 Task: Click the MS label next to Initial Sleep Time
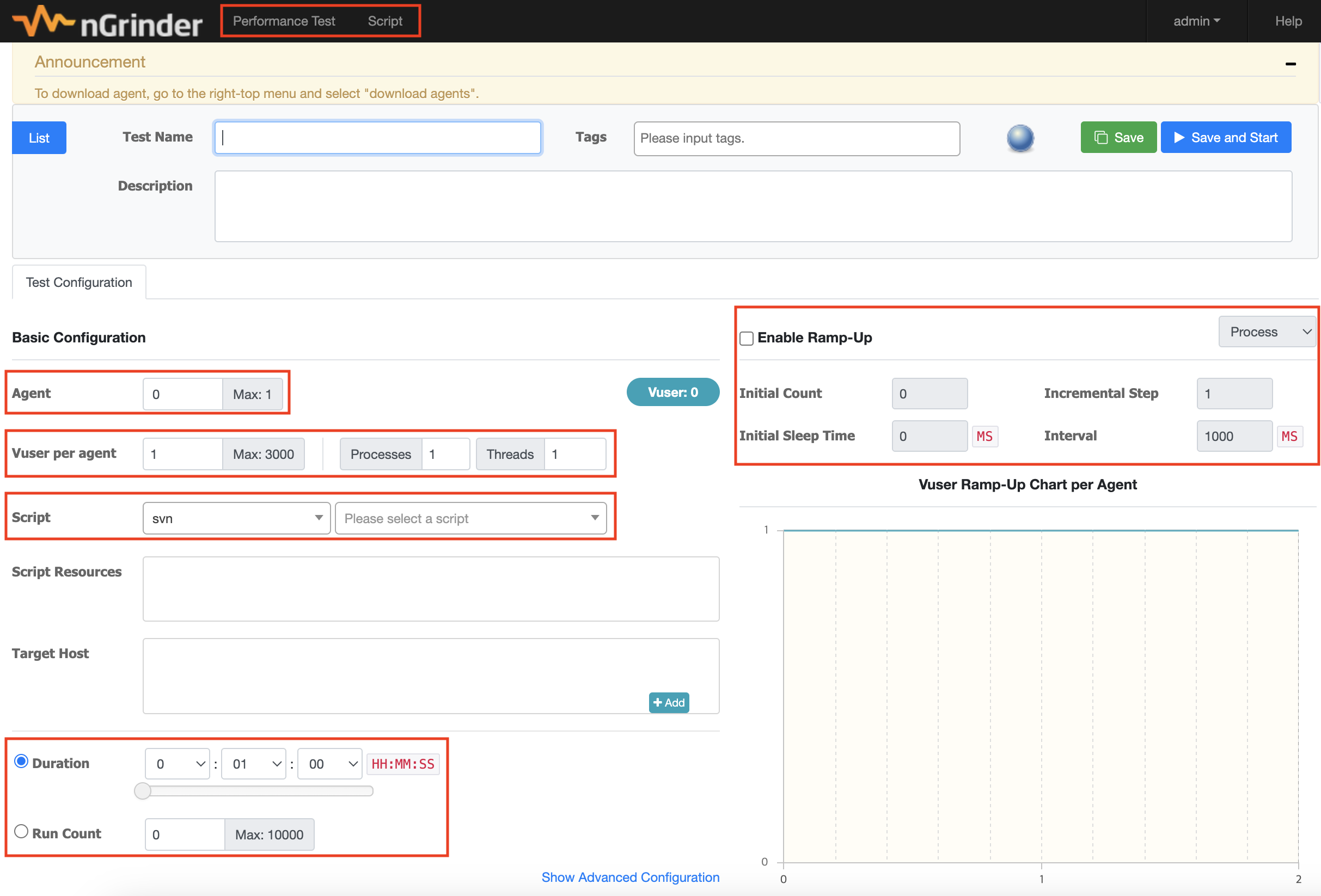984,437
